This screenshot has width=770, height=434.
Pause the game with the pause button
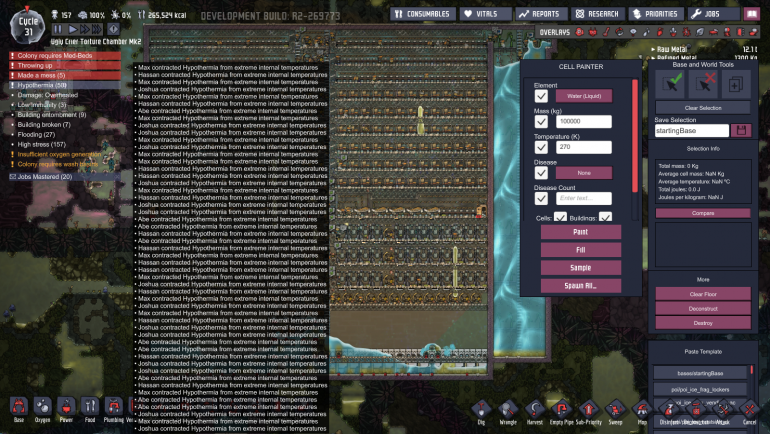[59, 30]
